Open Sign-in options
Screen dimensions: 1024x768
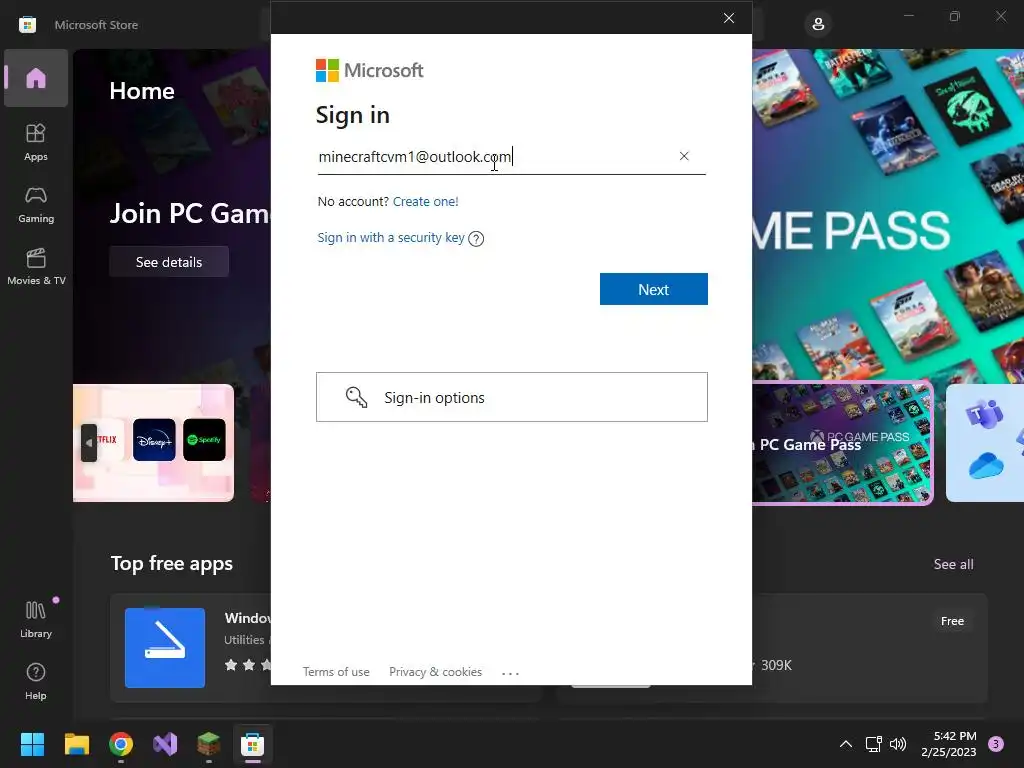click(511, 397)
